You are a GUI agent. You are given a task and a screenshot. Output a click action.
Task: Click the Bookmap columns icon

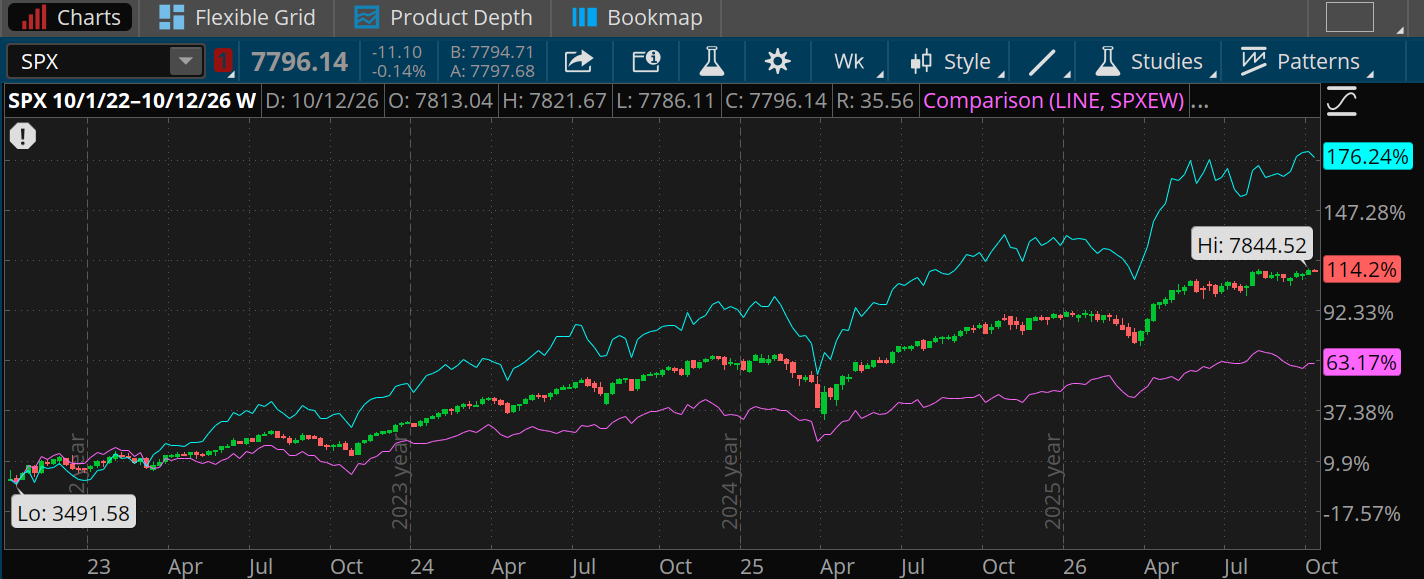[x=584, y=17]
